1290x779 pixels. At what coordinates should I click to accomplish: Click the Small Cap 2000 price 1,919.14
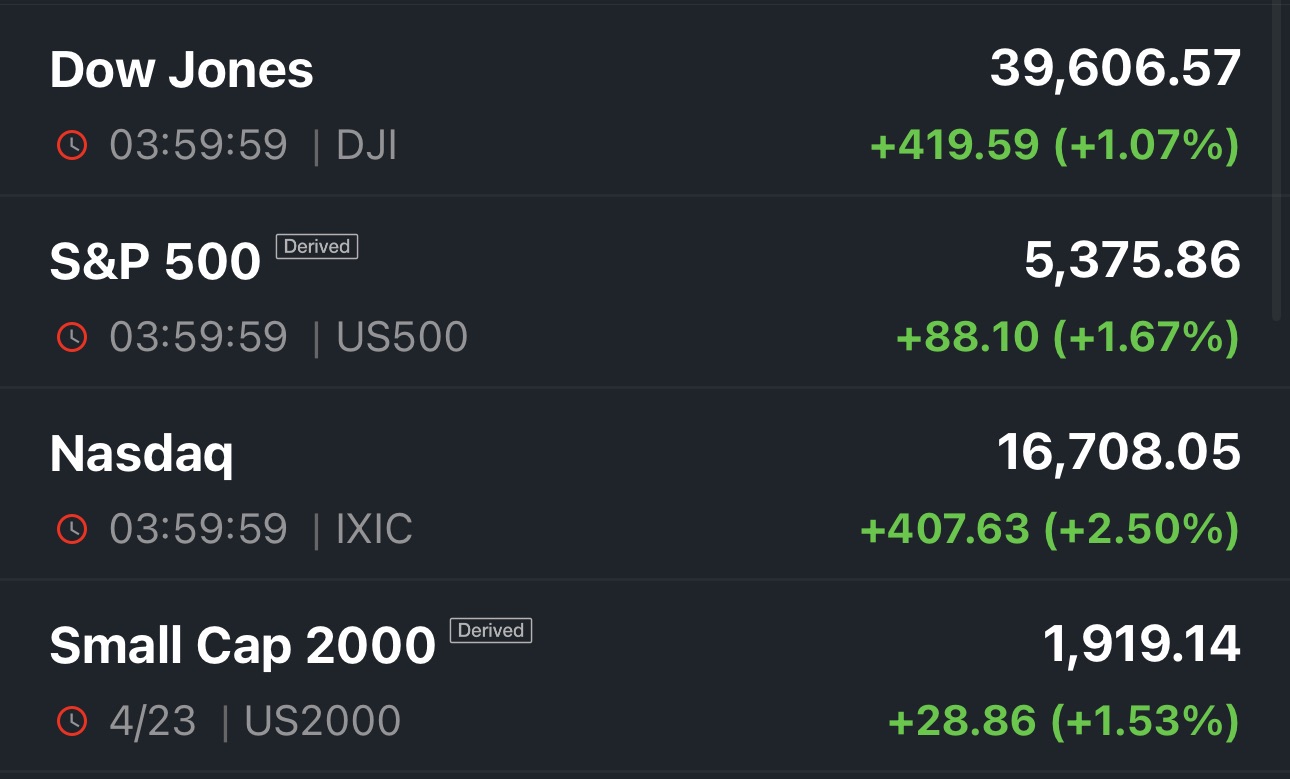click(x=1141, y=644)
